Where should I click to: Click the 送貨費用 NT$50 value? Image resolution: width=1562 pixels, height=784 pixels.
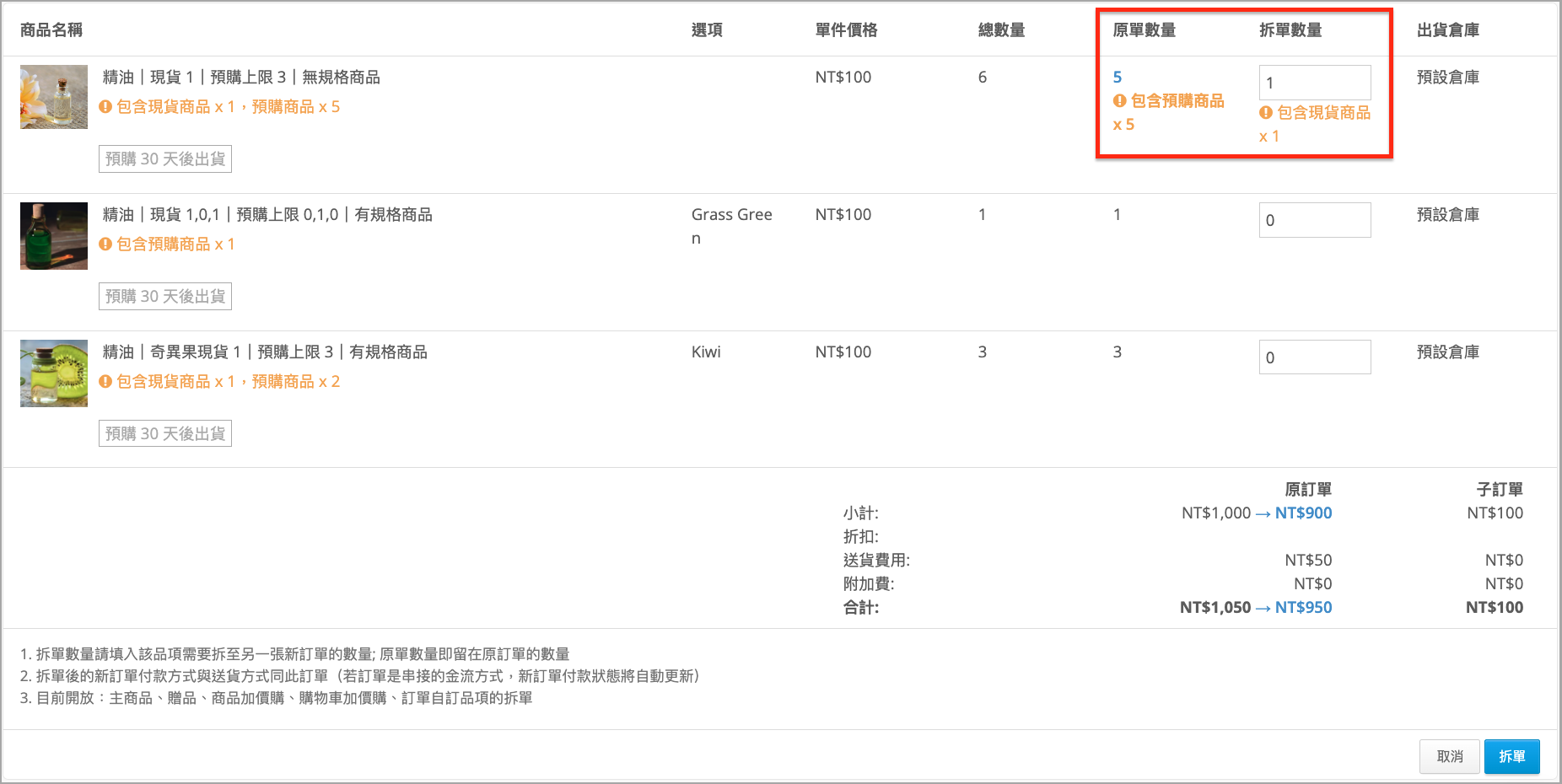click(1309, 561)
